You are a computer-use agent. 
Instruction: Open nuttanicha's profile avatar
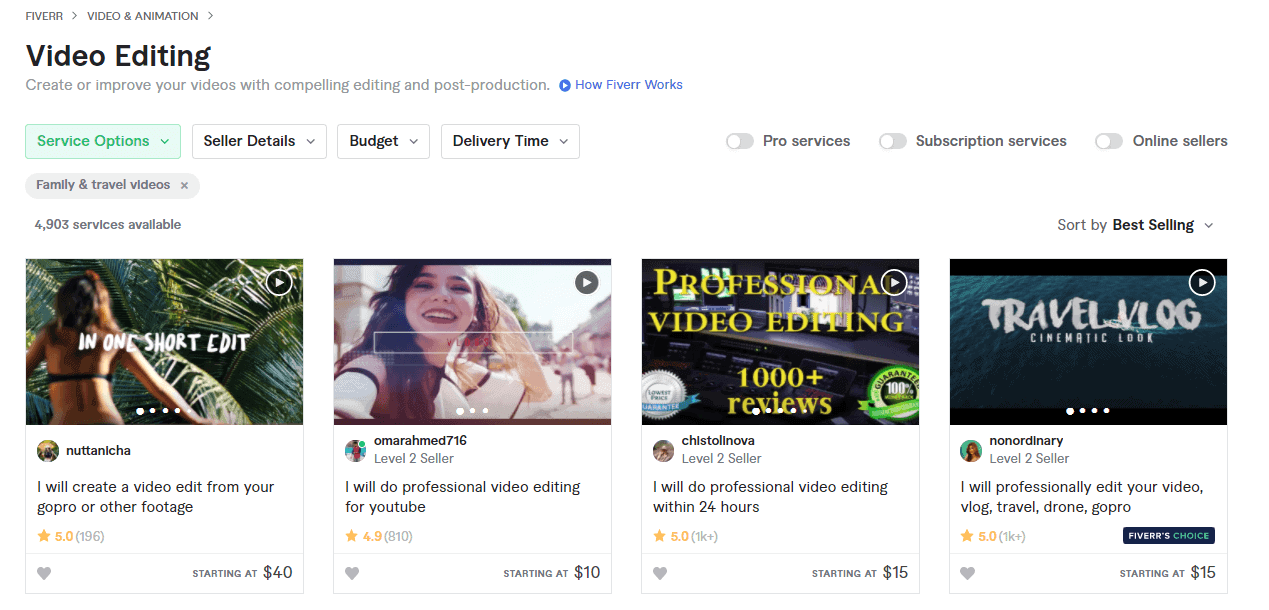pos(47,451)
